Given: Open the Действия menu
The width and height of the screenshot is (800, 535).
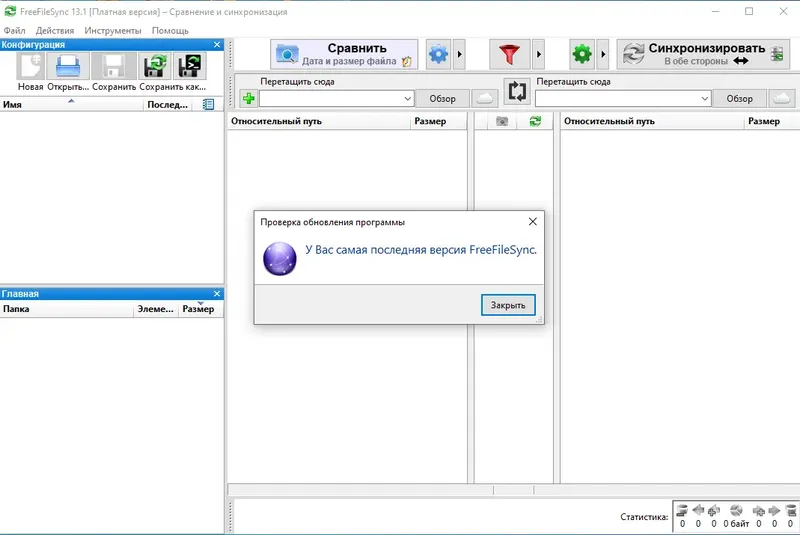Looking at the screenshot, I should 55,31.
